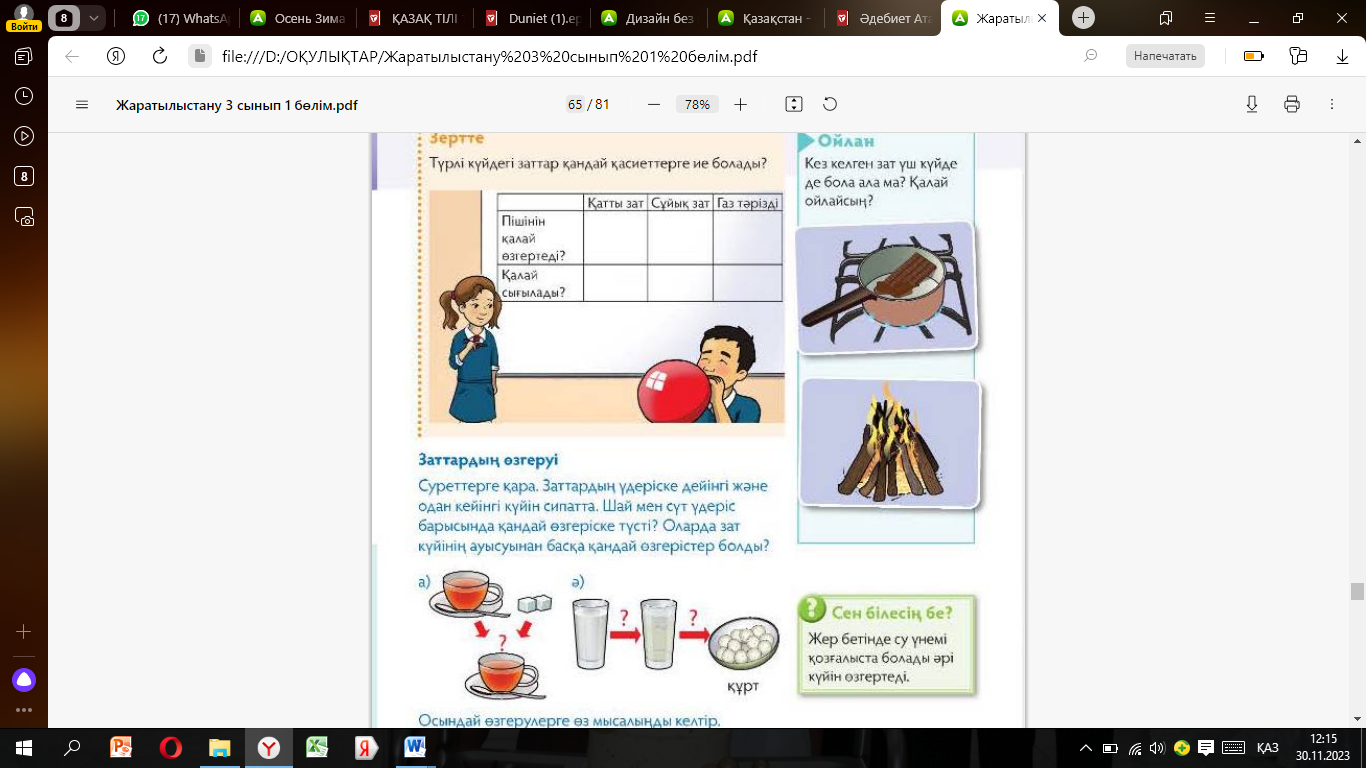Zoom in the PDF with plus icon

pos(740,105)
